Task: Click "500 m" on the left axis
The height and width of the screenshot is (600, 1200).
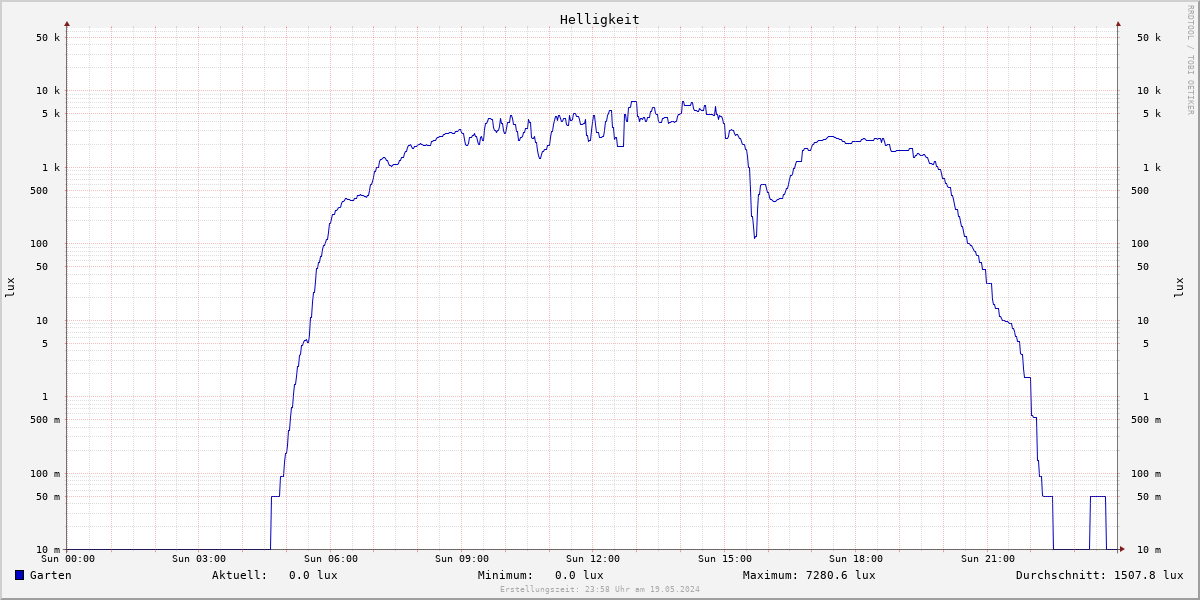Action: 45,420
